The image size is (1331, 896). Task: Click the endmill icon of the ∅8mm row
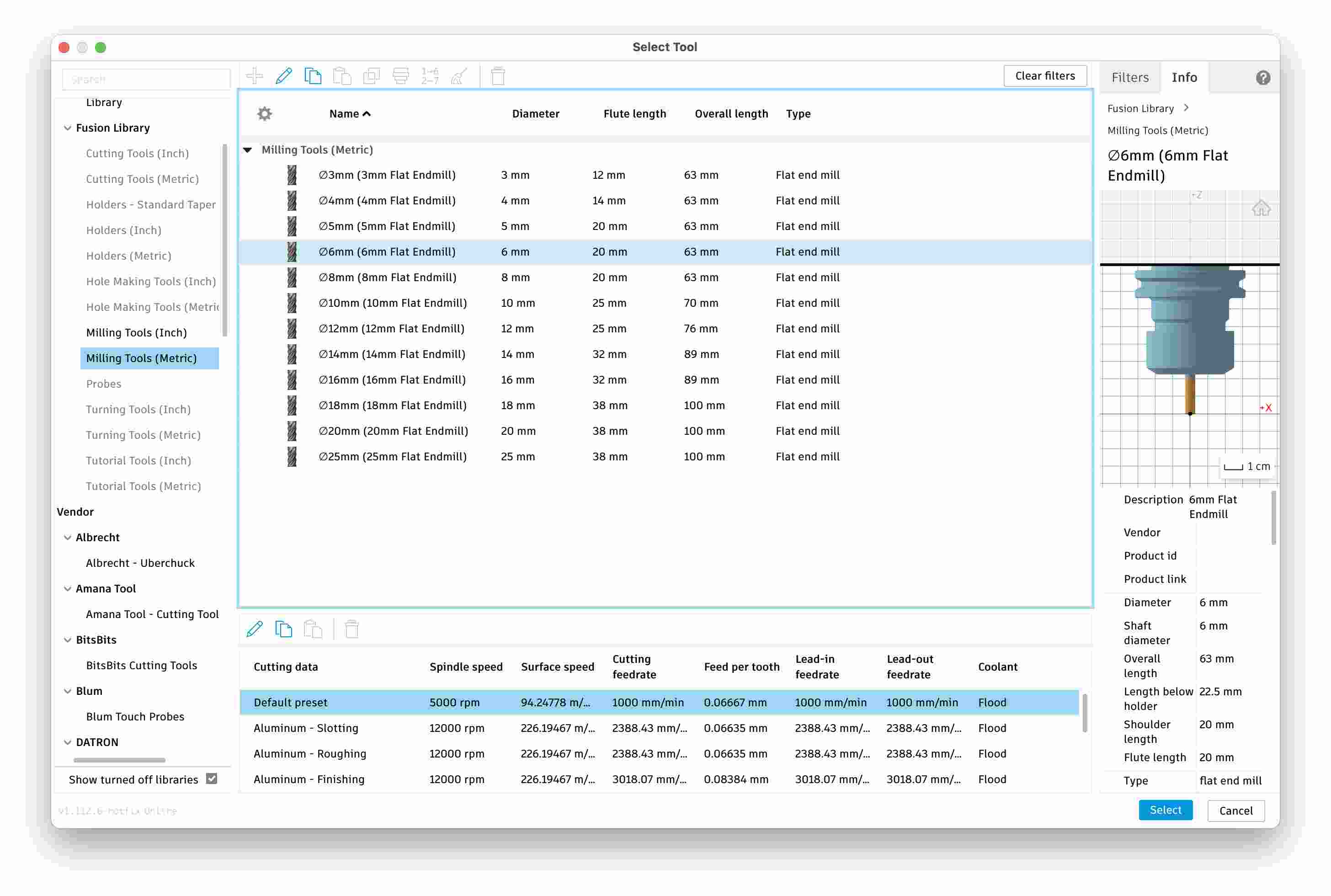(292, 277)
